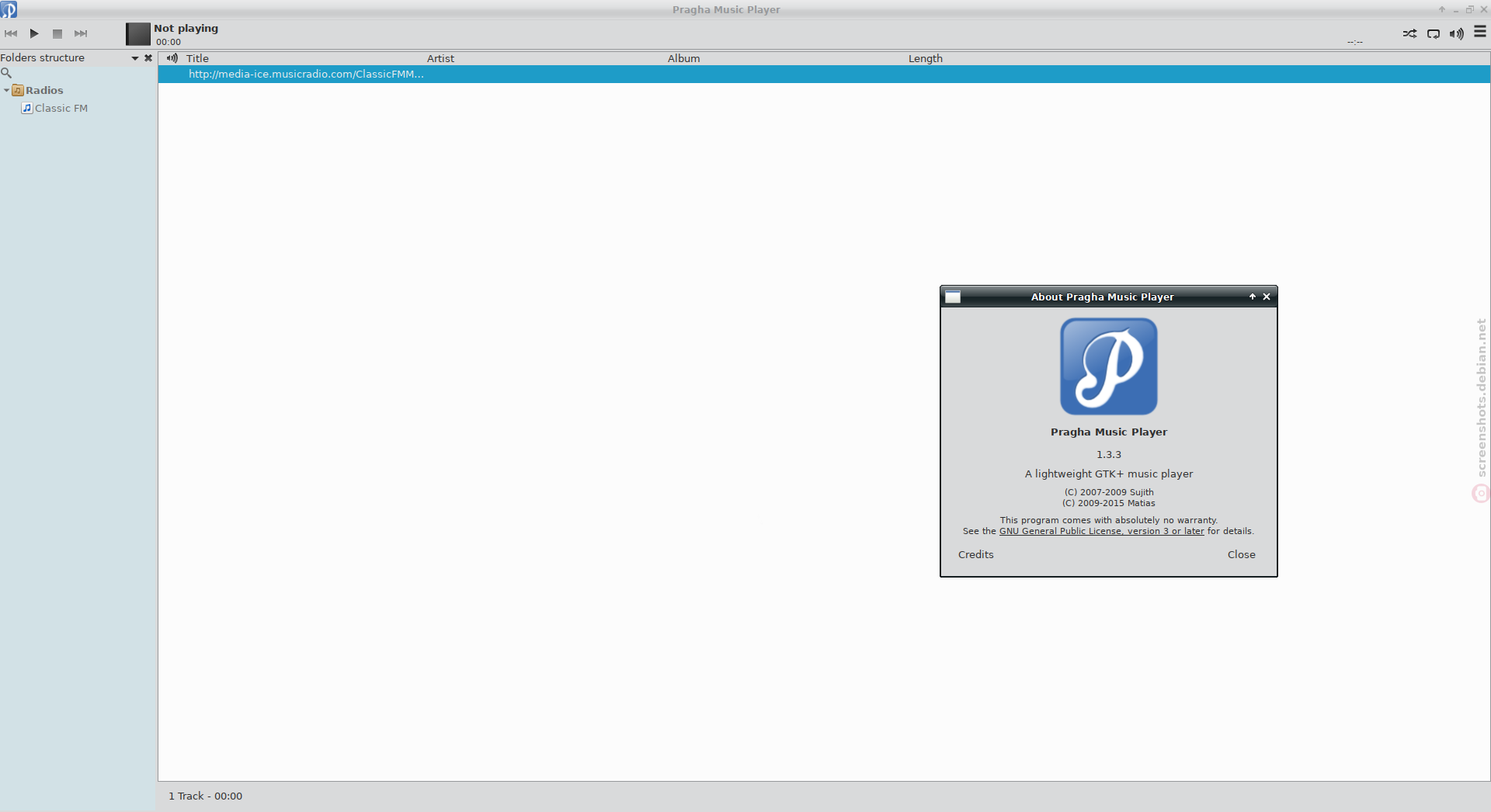The image size is (1491, 812).
Task: Click the About dialog window menu icon
Action: pyautogui.click(x=953, y=297)
